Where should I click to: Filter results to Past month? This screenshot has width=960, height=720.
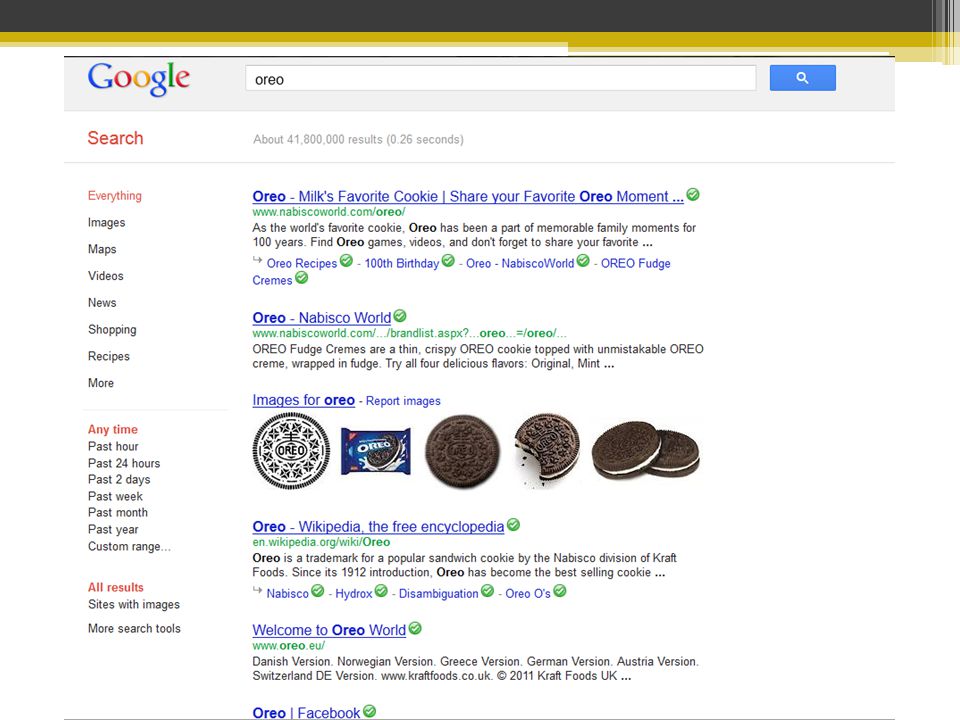118,512
